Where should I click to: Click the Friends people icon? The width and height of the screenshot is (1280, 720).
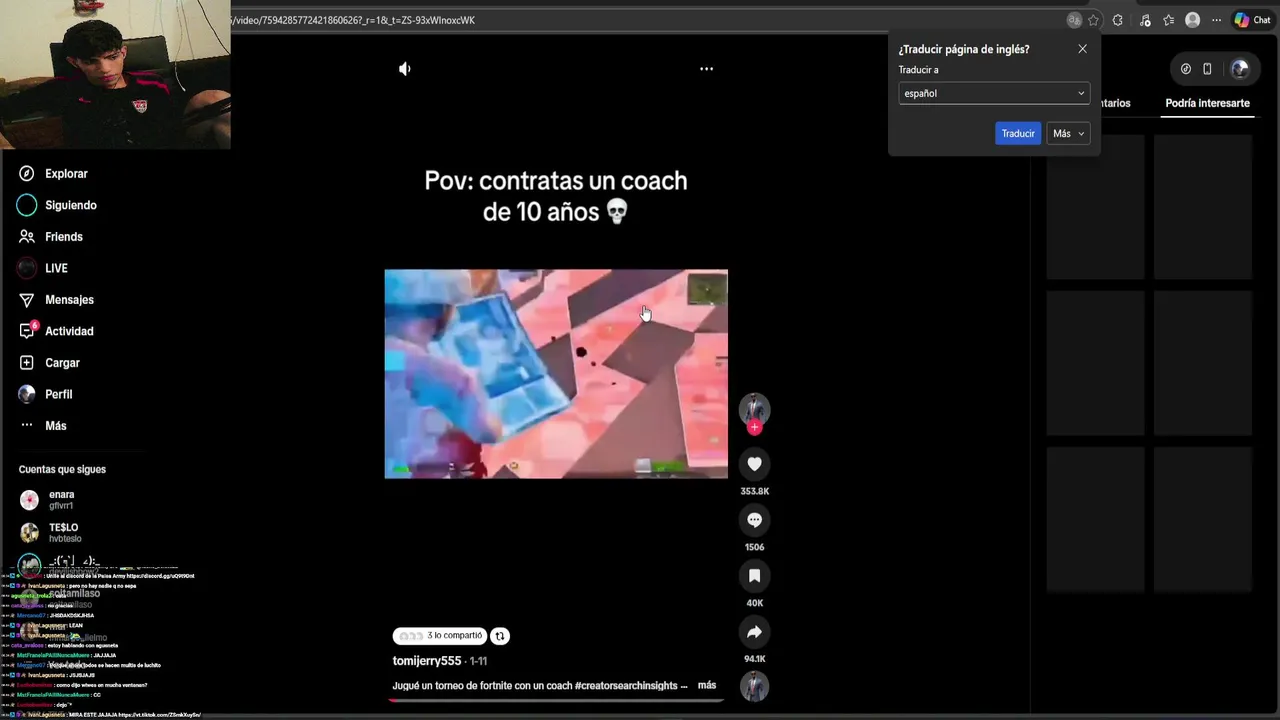27,237
